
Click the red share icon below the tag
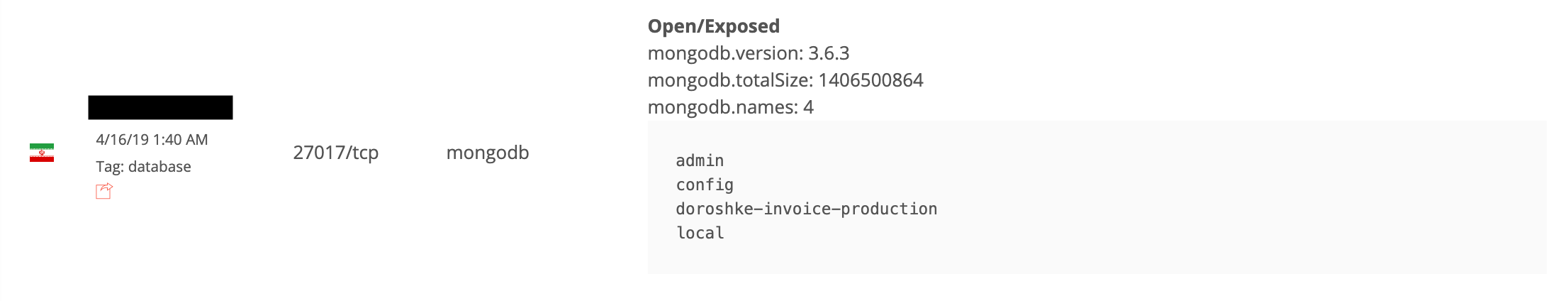coord(104,191)
